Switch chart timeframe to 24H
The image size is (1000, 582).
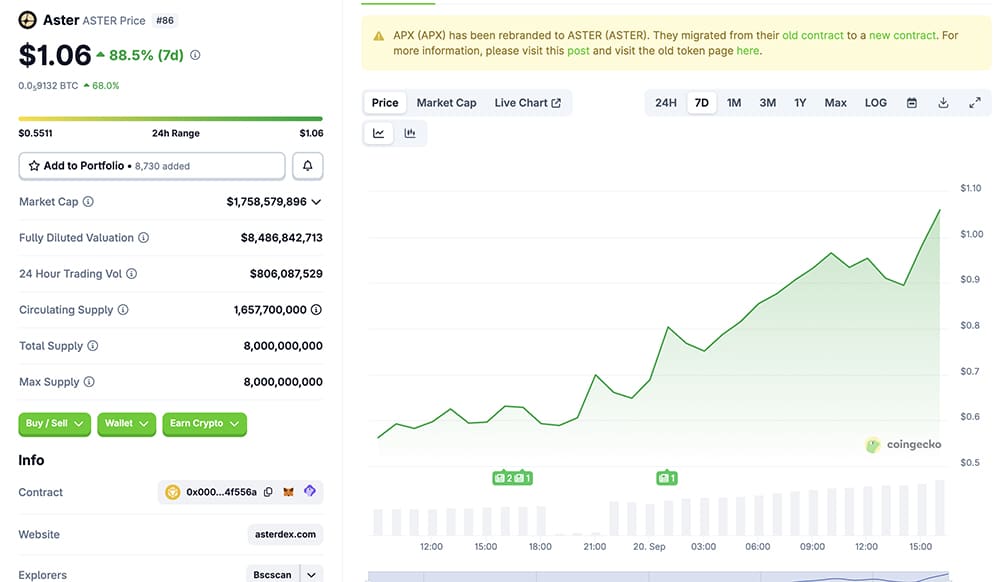(x=666, y=102)
